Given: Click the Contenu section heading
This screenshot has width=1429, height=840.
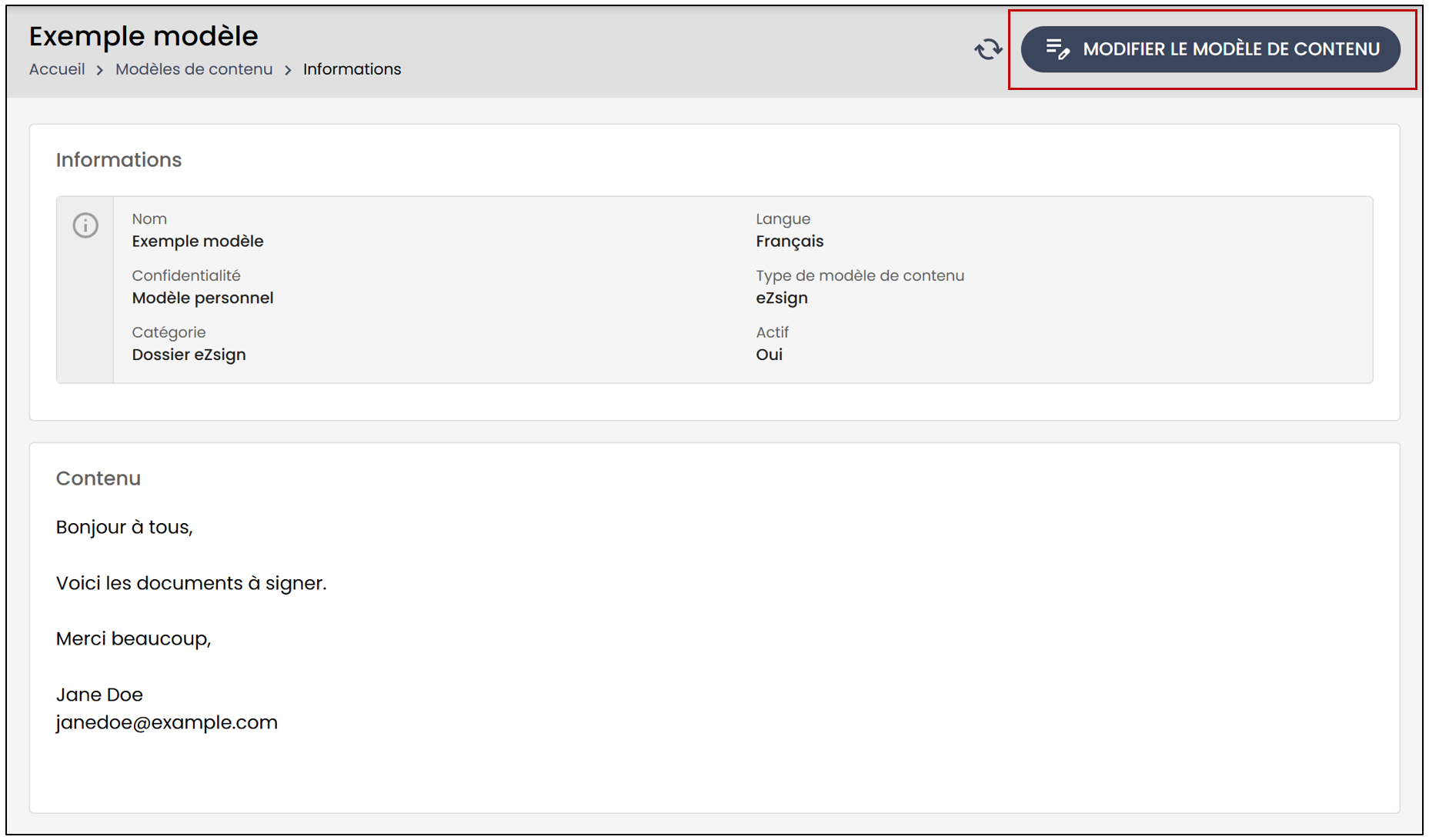Looking at the screenshot, I should pyautogui.click(x=98, y=478).
